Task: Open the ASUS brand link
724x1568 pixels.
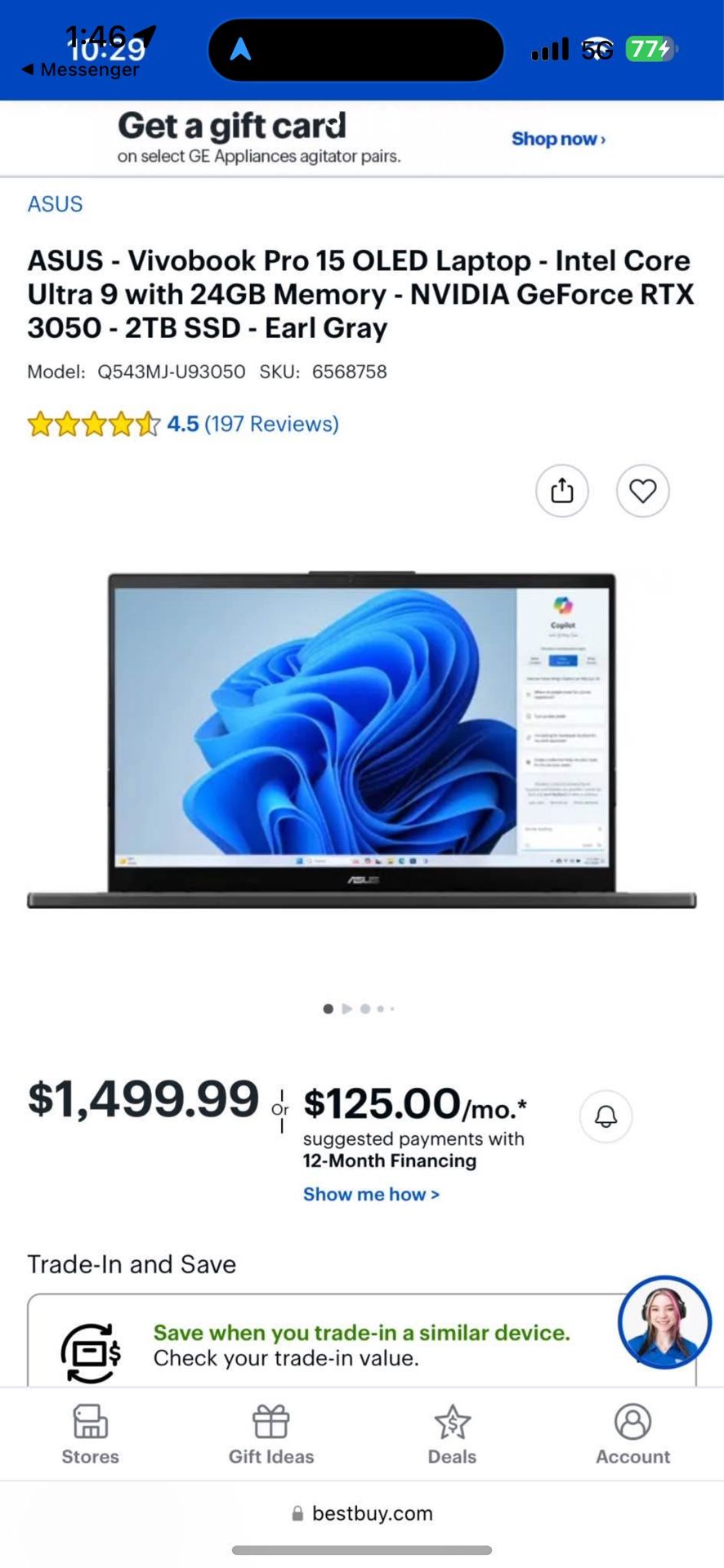Action: pos(56,204)
